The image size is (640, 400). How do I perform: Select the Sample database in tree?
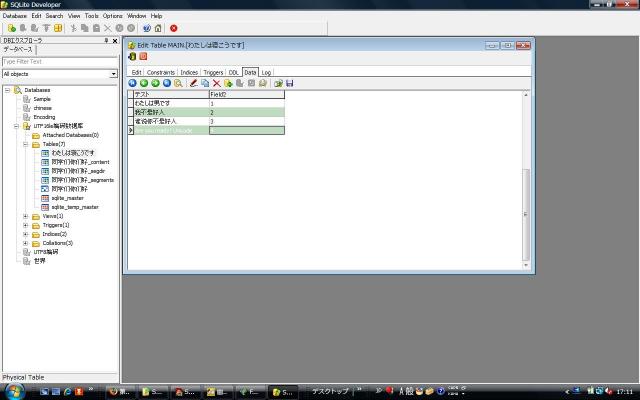(x=42, y=99)
